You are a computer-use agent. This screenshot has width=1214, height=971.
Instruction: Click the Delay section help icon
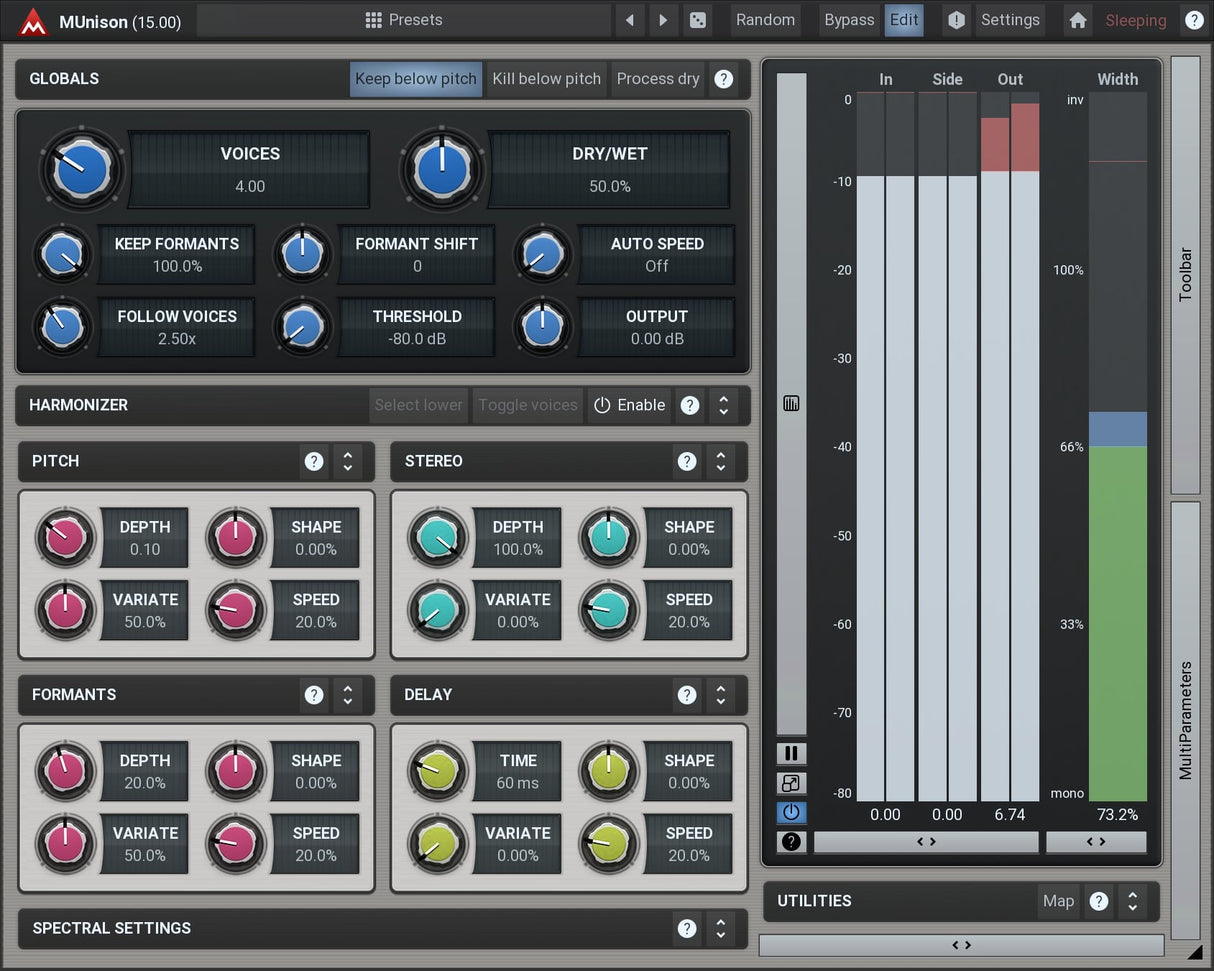pos(686,695)
